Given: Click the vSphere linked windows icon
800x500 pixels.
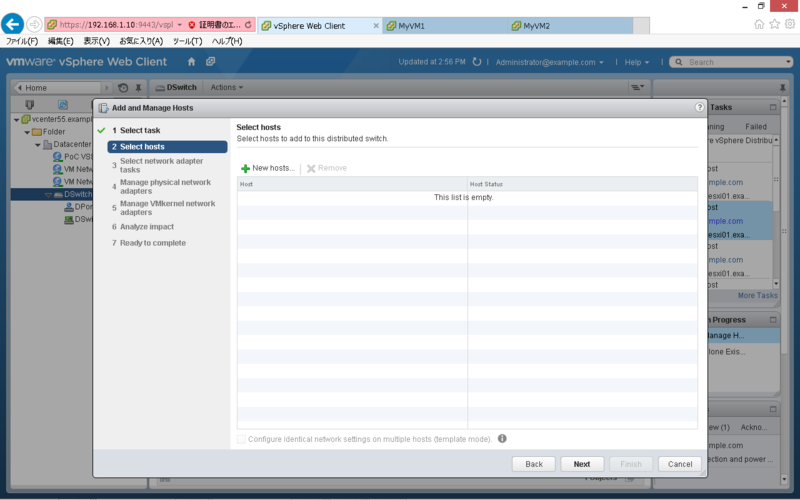Looking at the screenshot, I should point(210,62).
